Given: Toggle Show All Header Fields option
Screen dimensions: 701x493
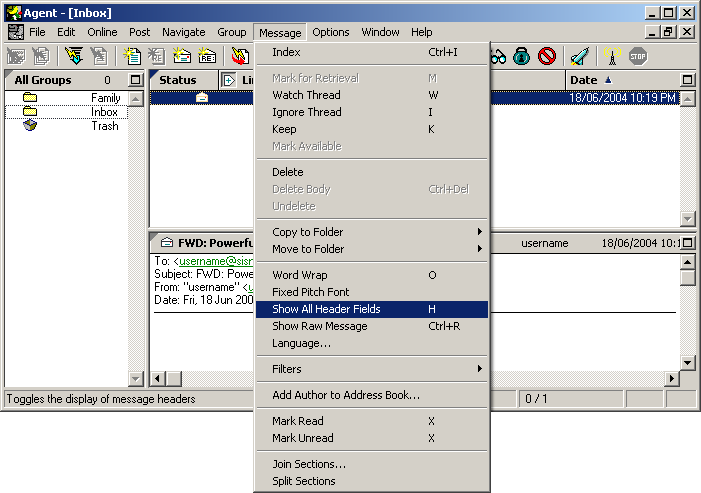Looking at the screenshot, I should coord(326,309).
